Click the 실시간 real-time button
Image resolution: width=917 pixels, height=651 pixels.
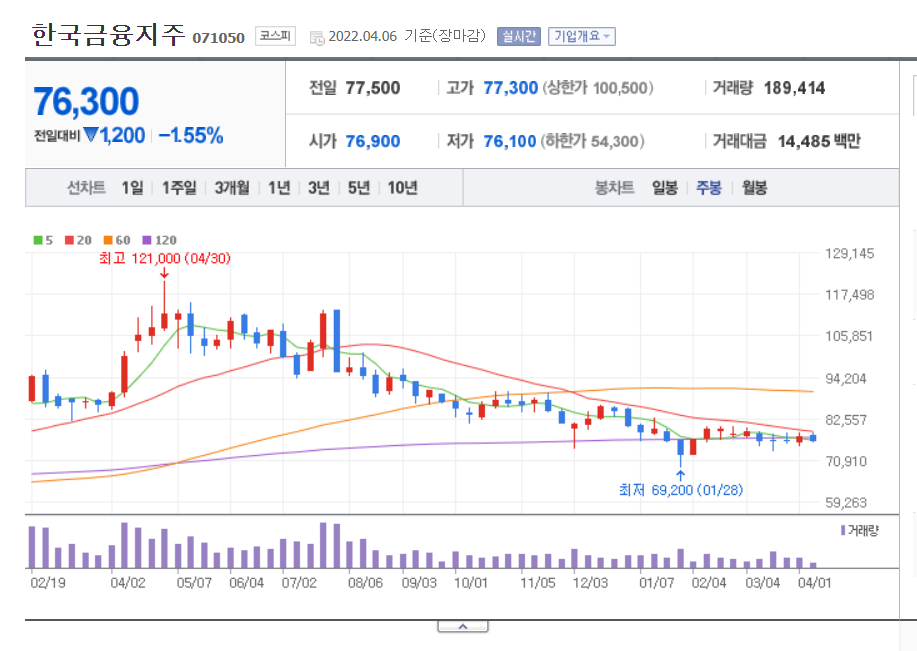tap(519, 36)
